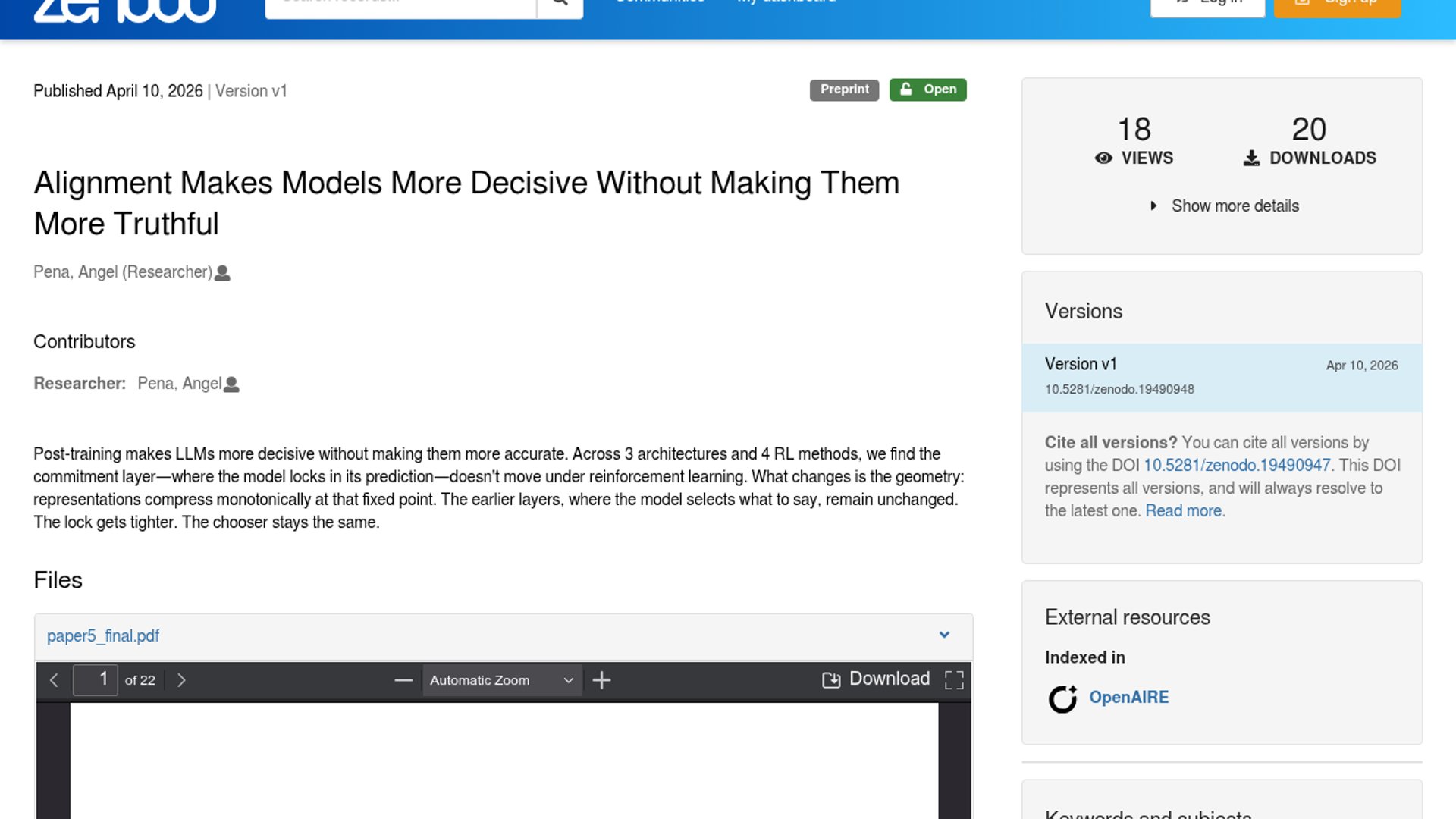This screenshot has height=819, width=1456.
Task: Follow the Read more link
Action: [1183, 510]
